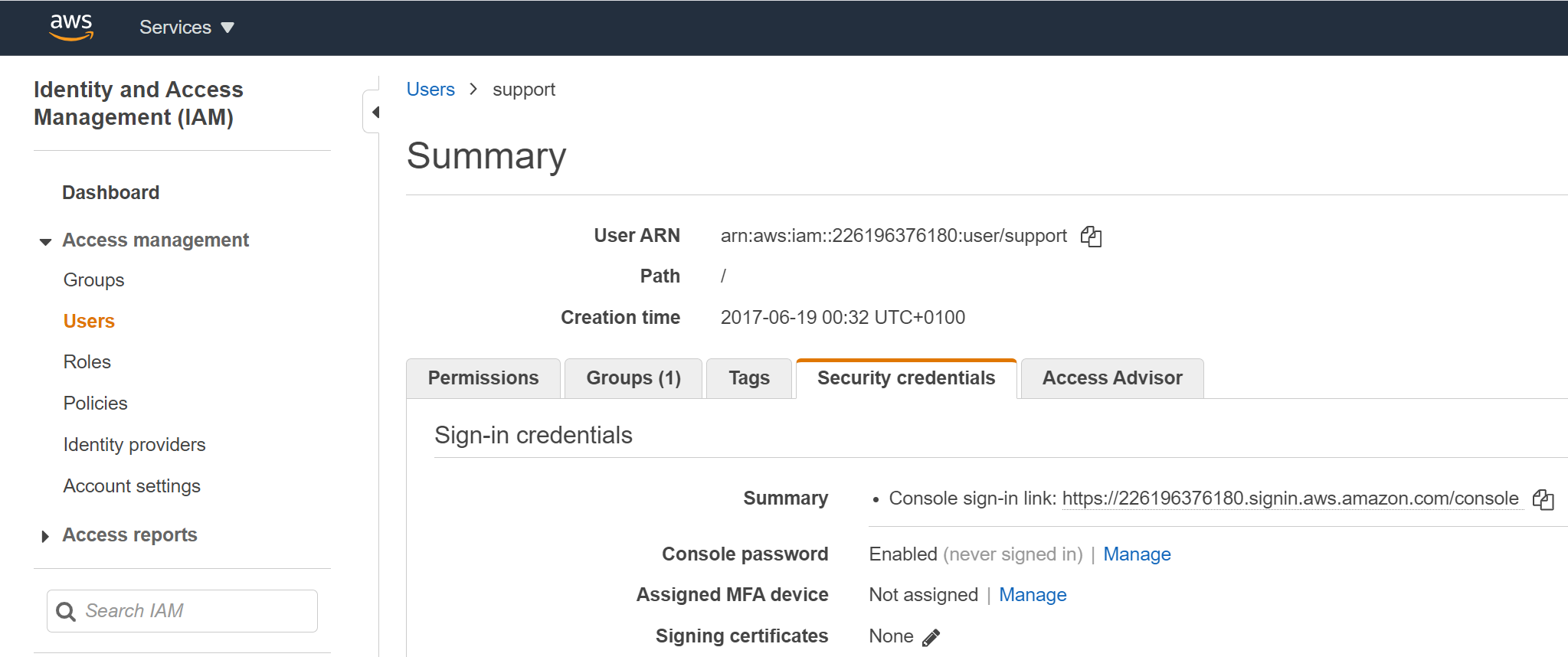Manage the console password

(x=1137, y=554)
